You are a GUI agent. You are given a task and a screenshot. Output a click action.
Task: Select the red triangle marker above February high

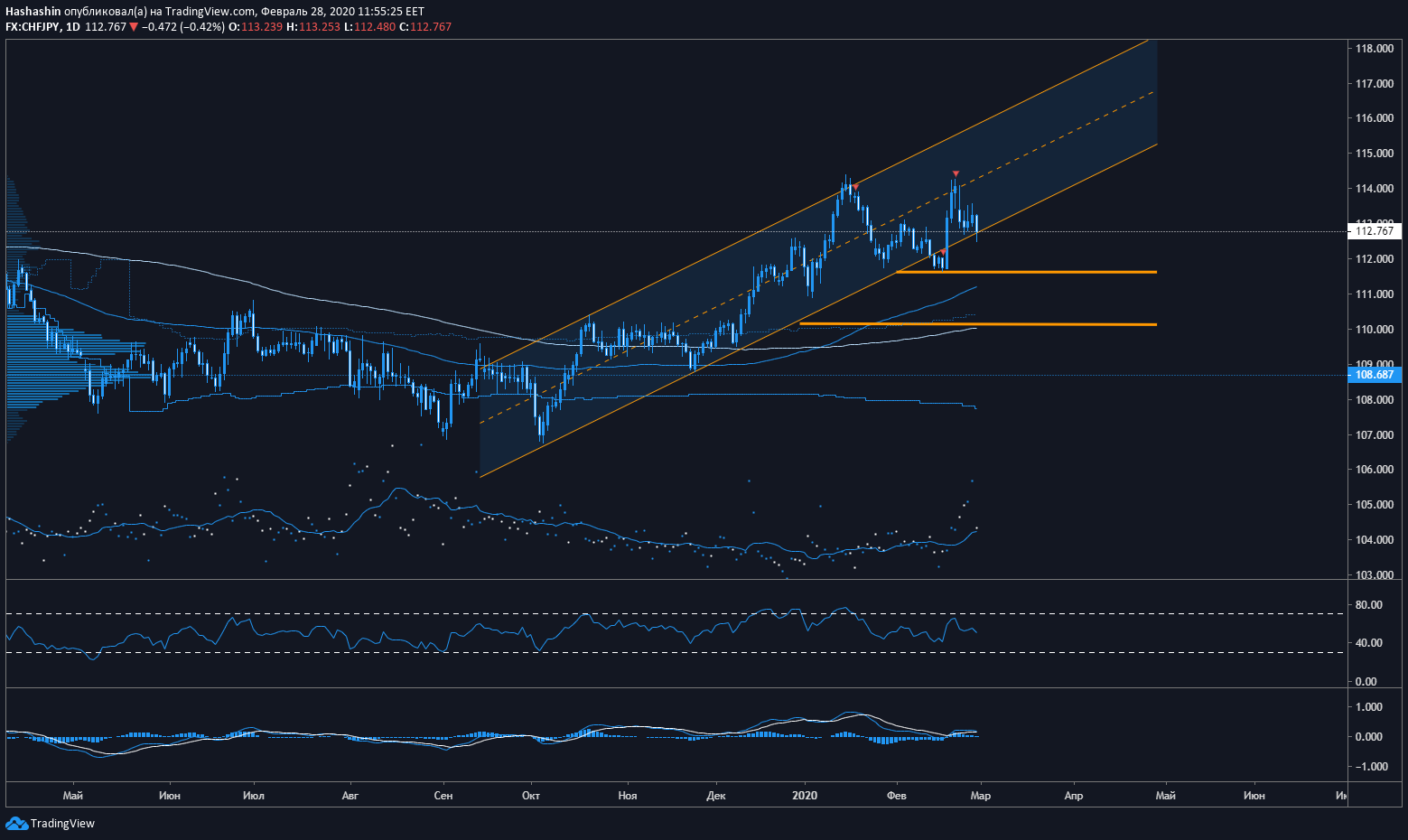click(956, 173)
